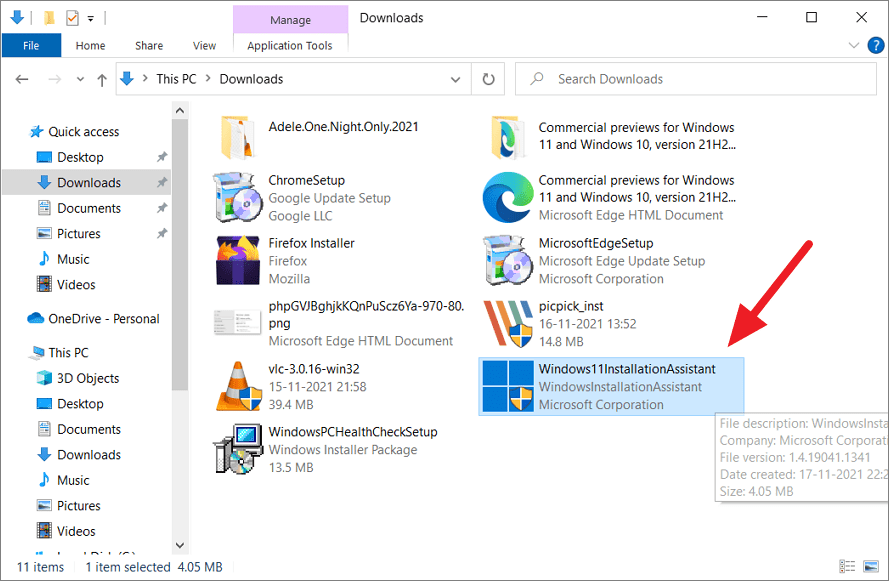
Task: Select the WindowsPCHealthCheckSetup package icon
Action: click(238, 449)
